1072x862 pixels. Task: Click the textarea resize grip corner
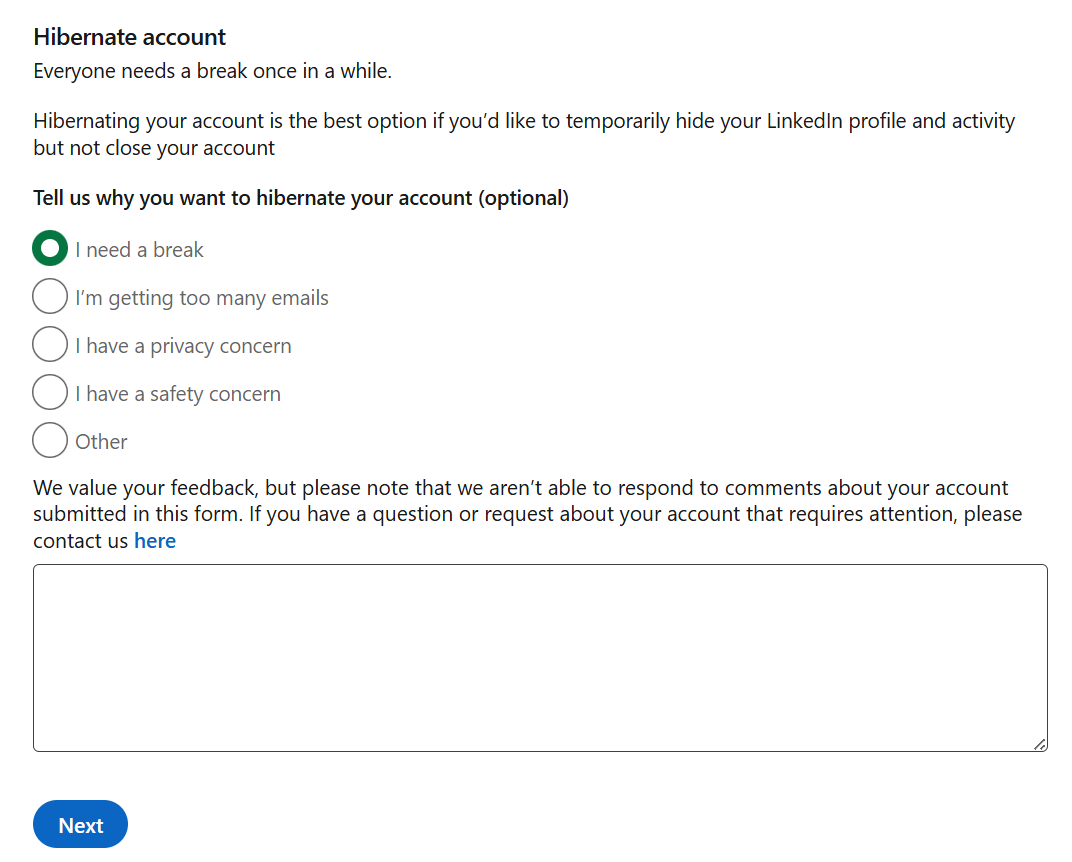(x=1040, y=743)
